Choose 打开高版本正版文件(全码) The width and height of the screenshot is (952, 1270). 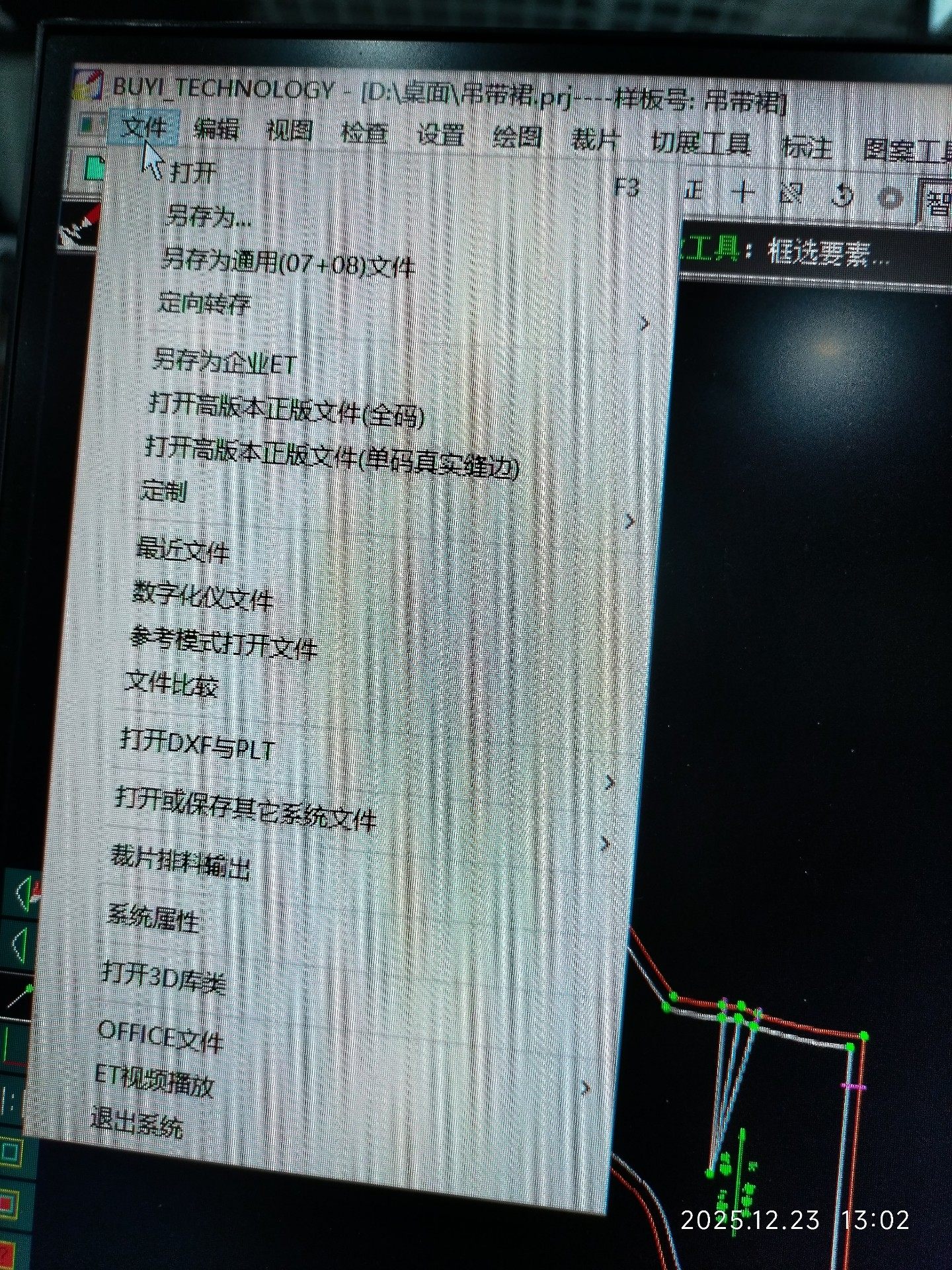286,410
